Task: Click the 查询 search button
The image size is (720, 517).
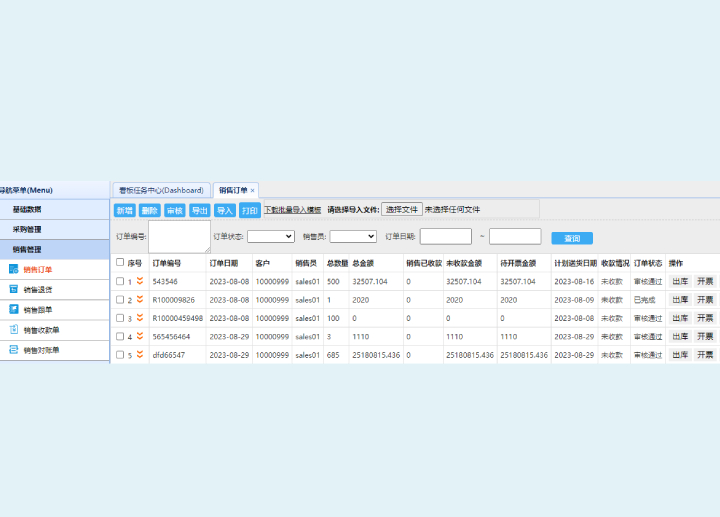Action: click(x=572, y=238)
